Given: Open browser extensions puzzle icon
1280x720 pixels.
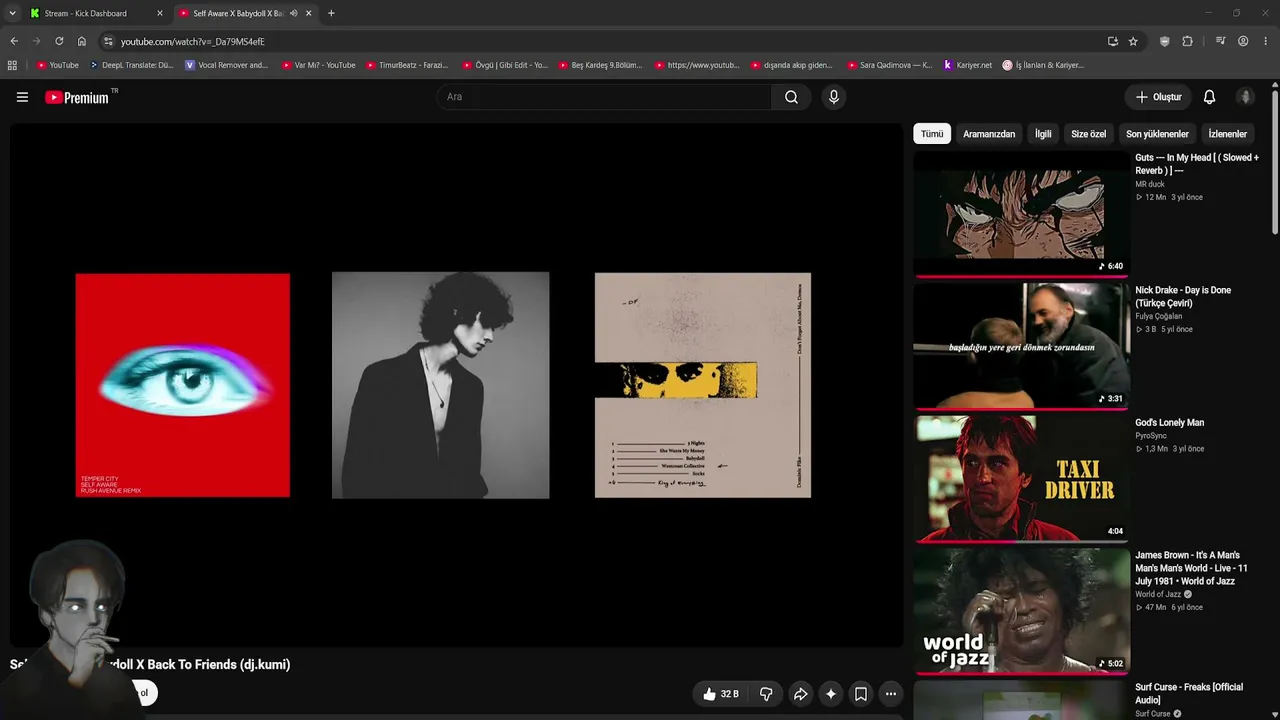Looking at the screenshot, I should point(1187,41).
